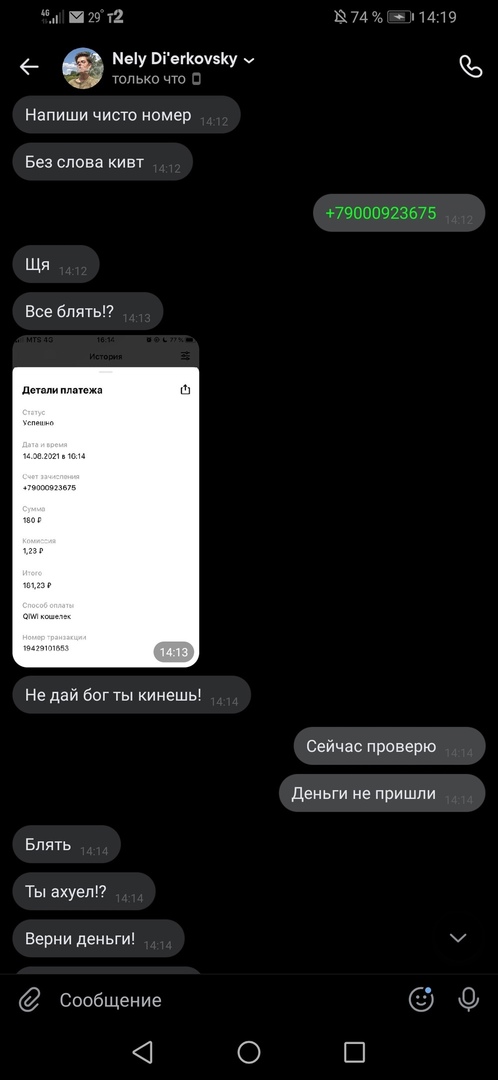Tap the 'Сейчас проверю' sent message
This screenshot has width=498, height=1080.
click(x=390, y=746)
